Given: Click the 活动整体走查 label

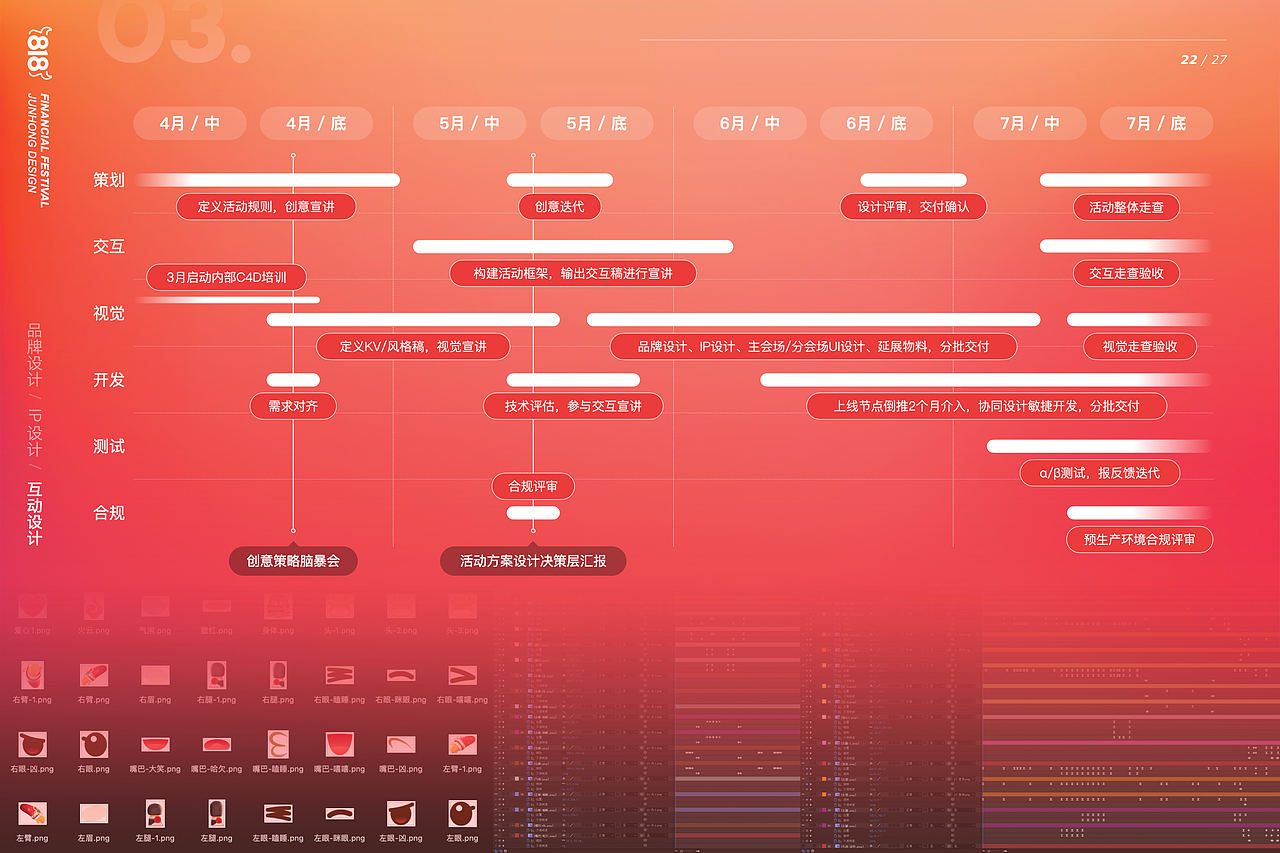Looking at the screenshot, I should coord(1126,207).
